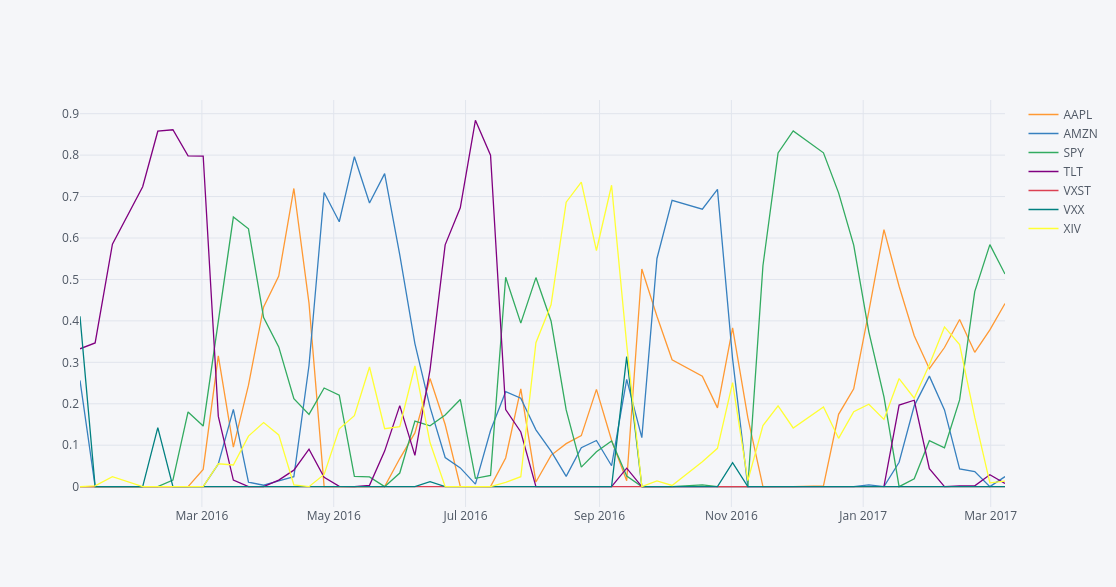
Task: Toggle SPY legend entry
Action: (1073, 152)
